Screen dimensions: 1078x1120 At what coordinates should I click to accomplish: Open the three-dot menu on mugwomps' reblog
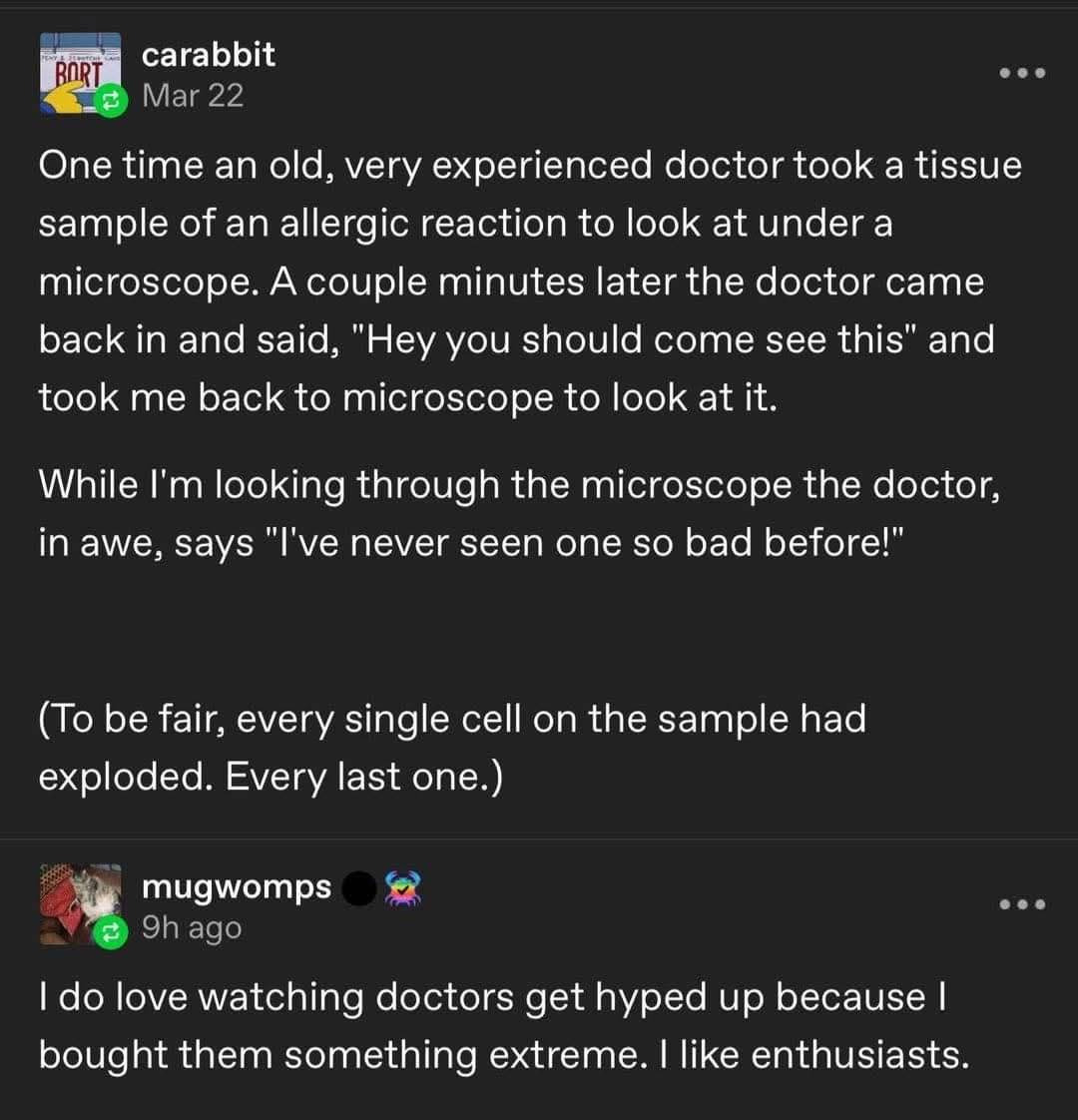tap(1022, 904)
